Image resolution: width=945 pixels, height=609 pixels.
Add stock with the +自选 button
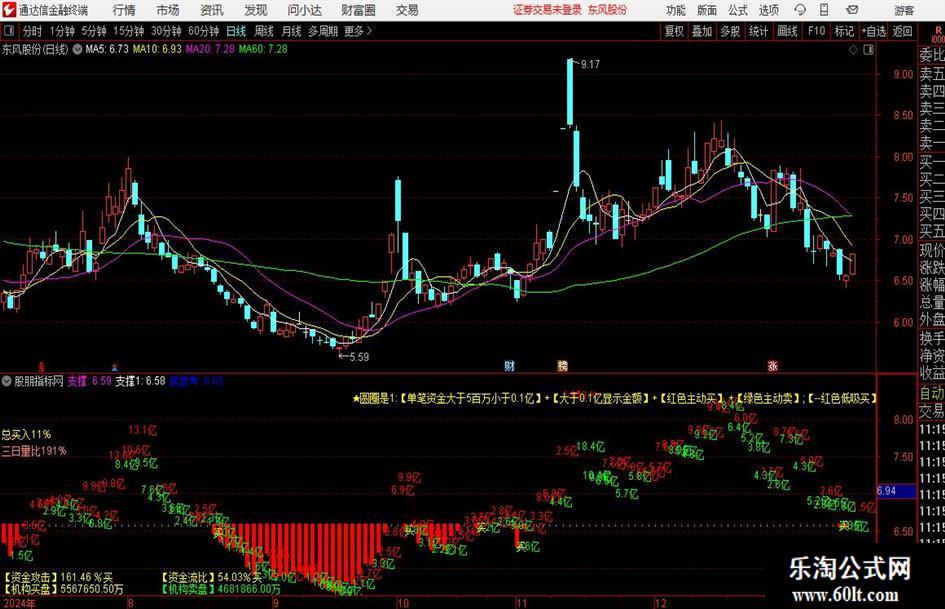point(873,31)
